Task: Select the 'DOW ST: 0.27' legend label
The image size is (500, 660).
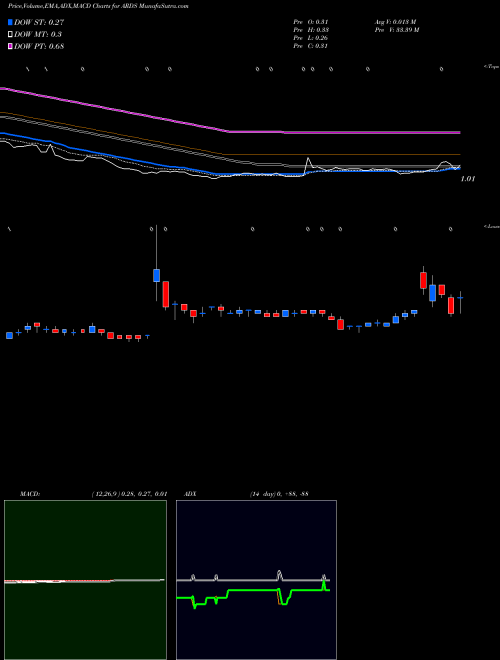Action: [39, 22]
